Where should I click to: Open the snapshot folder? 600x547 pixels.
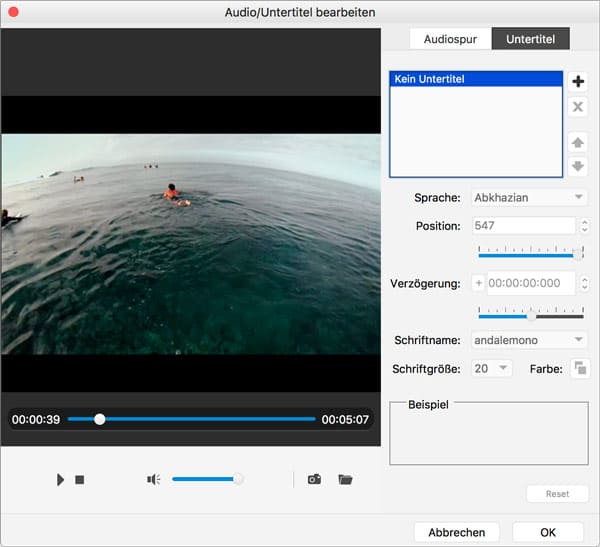[345, 480]
